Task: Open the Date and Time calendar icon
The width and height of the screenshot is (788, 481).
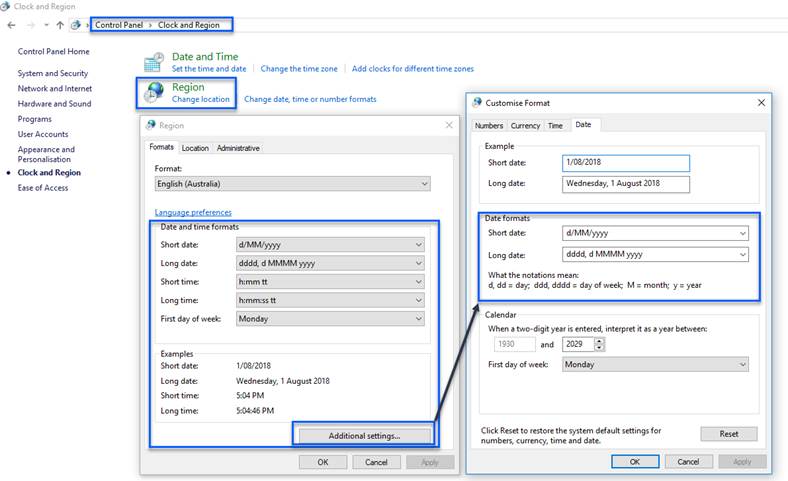Action: (x=153, y=62)
